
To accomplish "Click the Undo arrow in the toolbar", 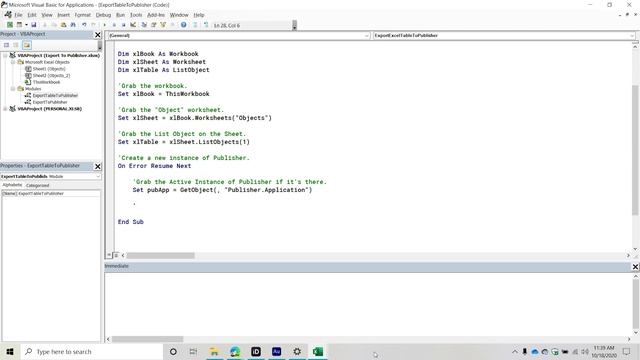I will [84, 25].
